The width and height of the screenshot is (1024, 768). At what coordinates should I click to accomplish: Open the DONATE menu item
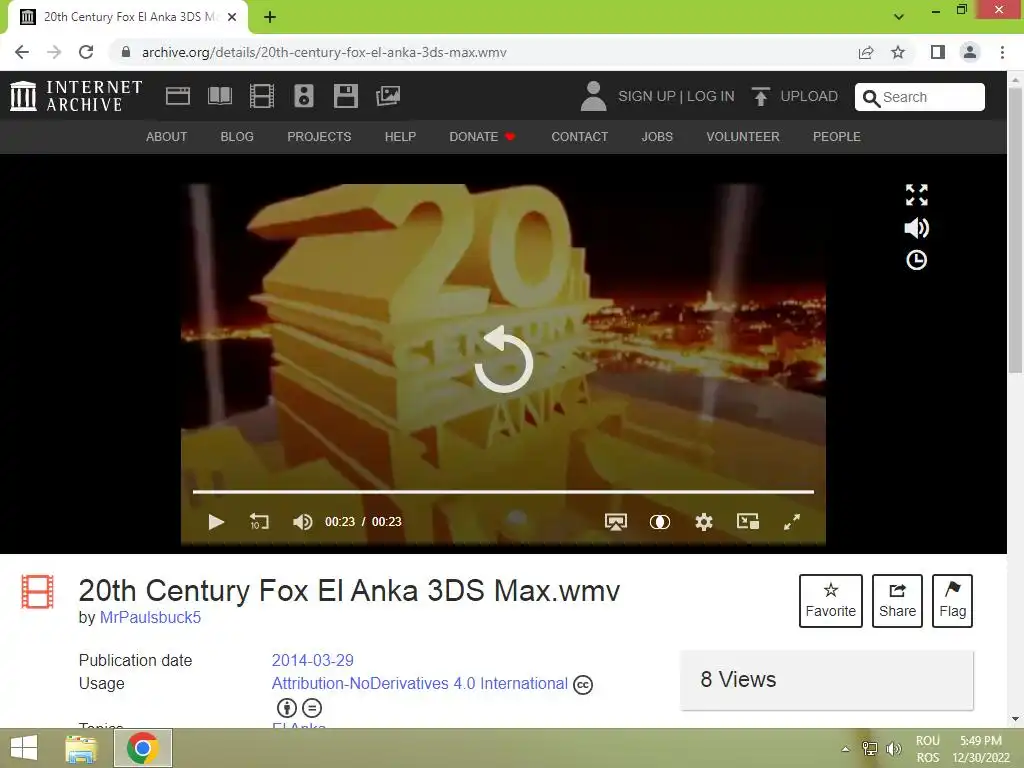click(483, 136)
